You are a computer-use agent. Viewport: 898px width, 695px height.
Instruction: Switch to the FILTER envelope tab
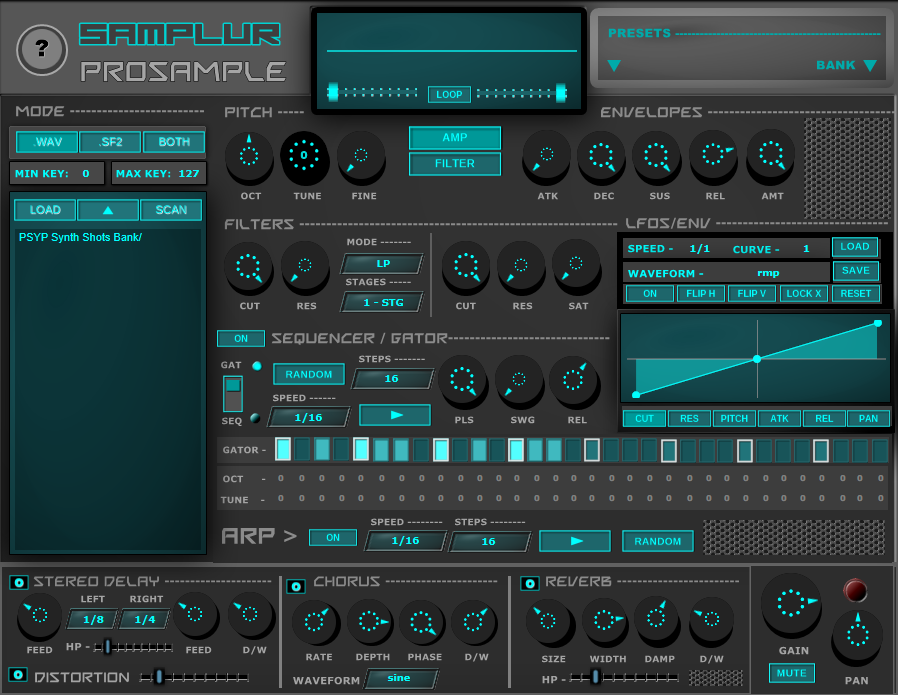455,164
